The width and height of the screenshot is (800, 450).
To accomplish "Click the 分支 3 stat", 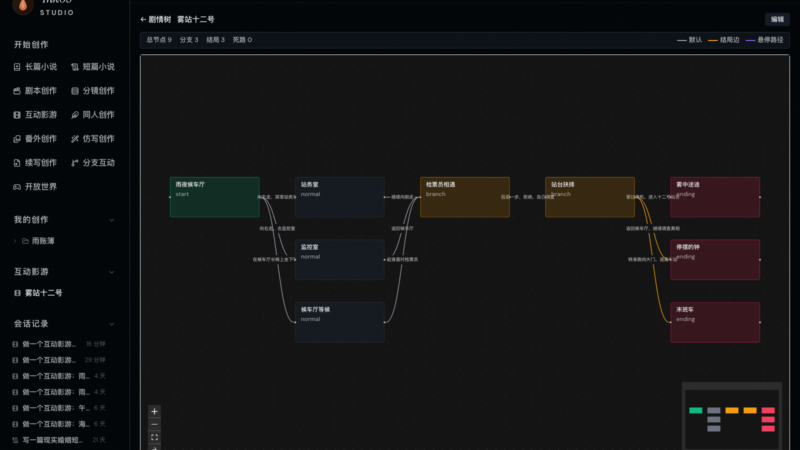I will coord(189,40).
